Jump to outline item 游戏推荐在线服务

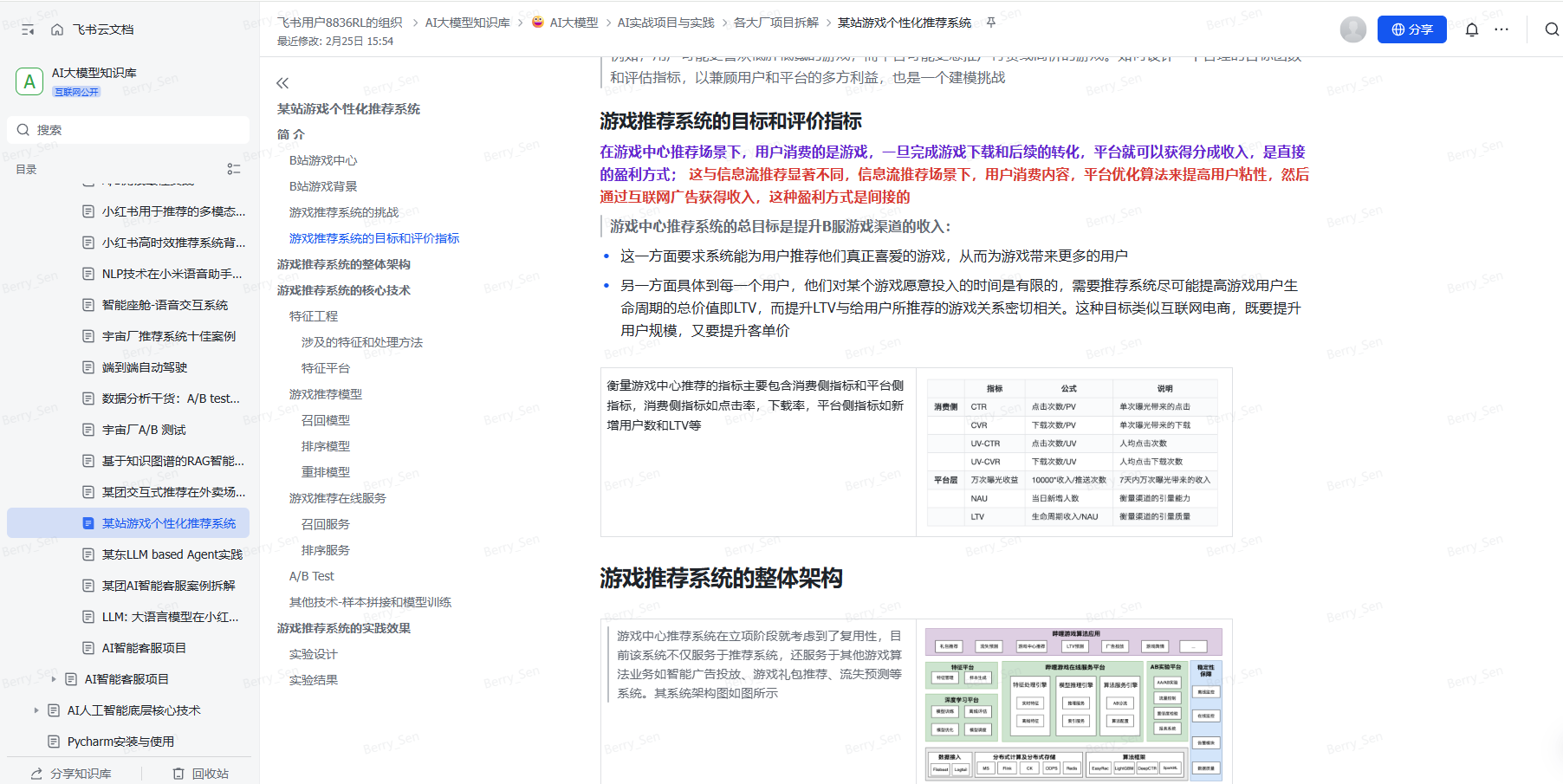pos(338,498)
